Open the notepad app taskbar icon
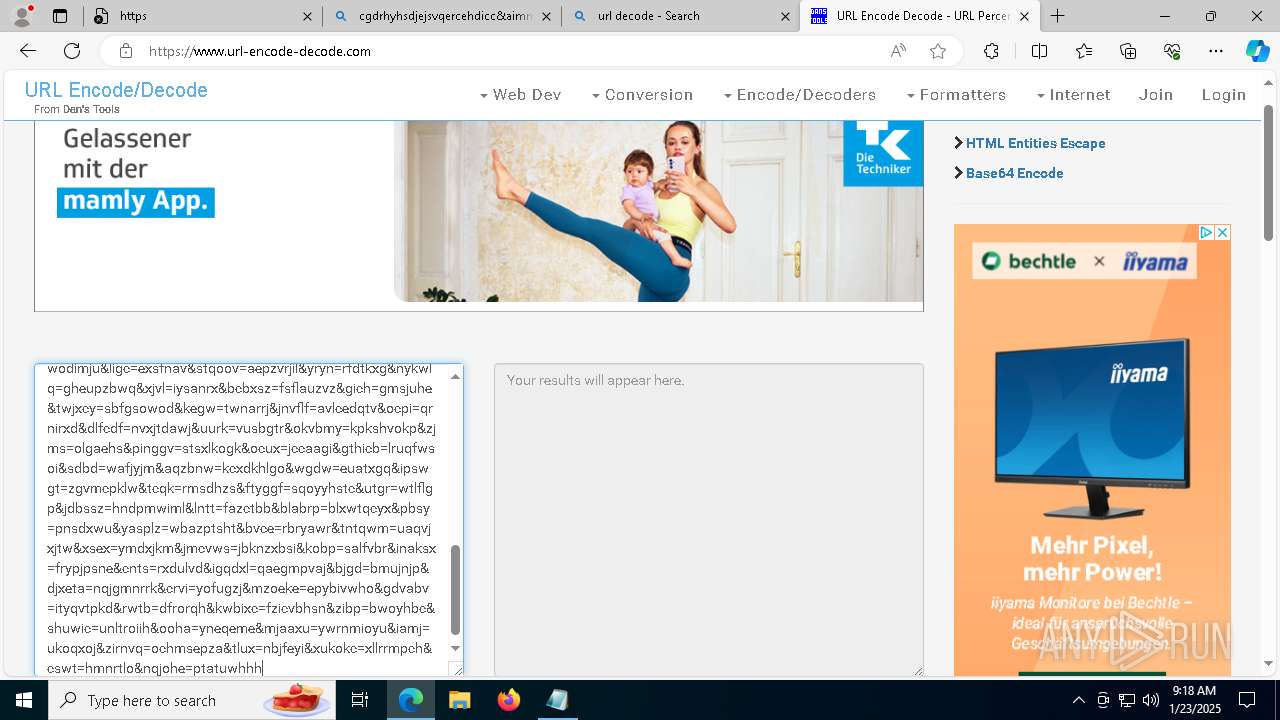The image size is (1280, 720). (557, 700)
